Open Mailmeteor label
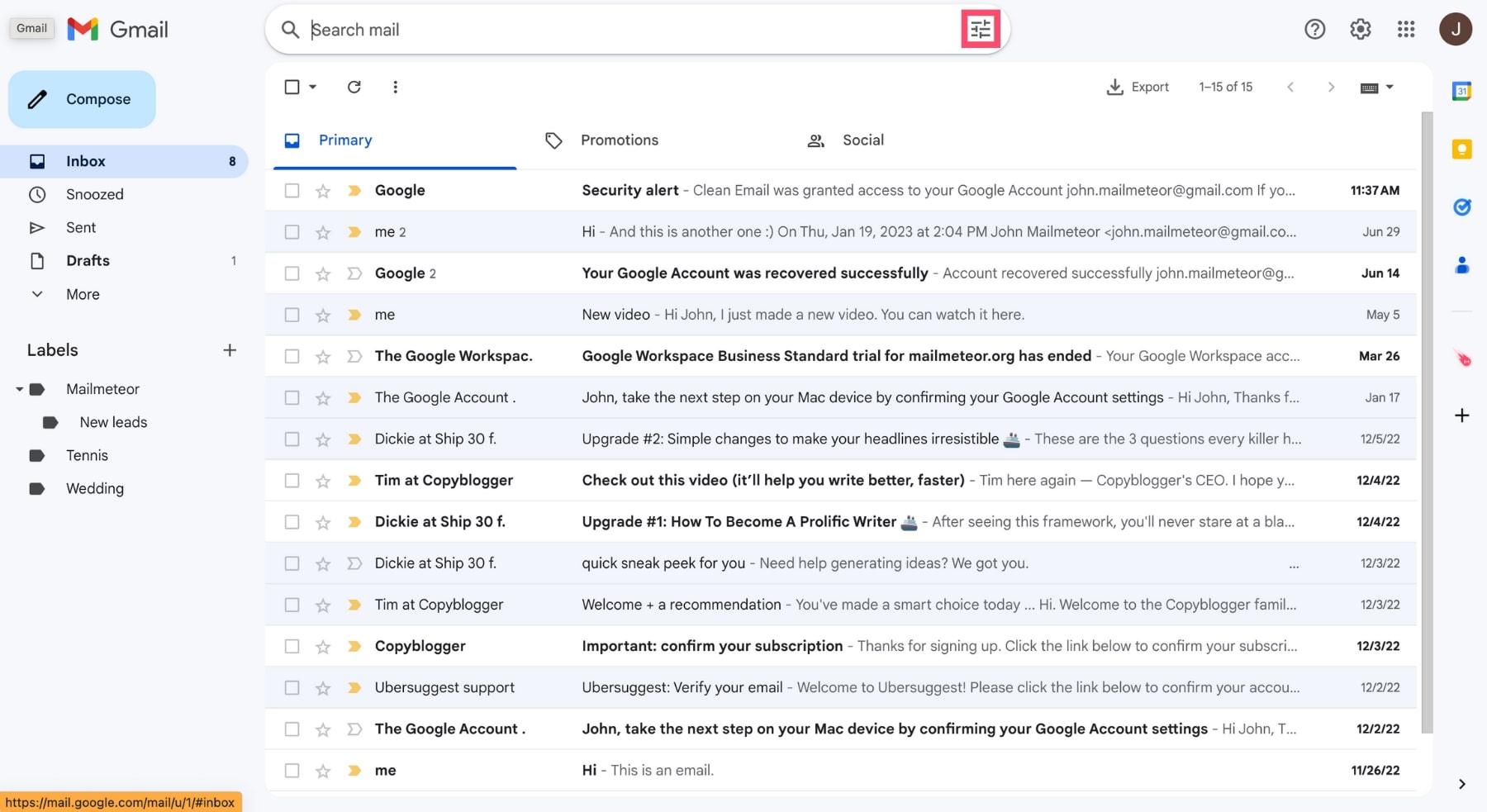The image size is (1487, 812). point(102,389)
